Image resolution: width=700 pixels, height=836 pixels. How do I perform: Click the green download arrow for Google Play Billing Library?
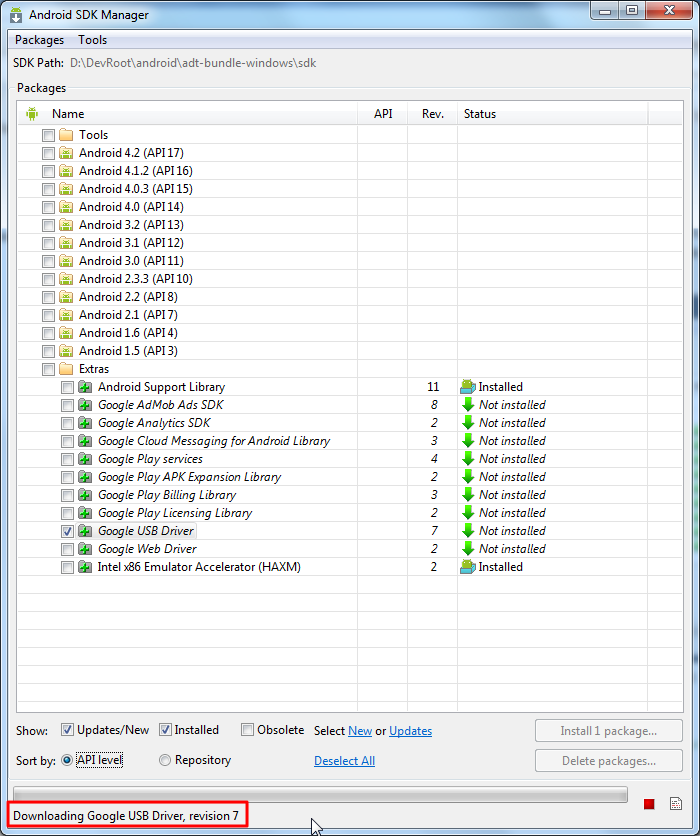tap(468, 495)
